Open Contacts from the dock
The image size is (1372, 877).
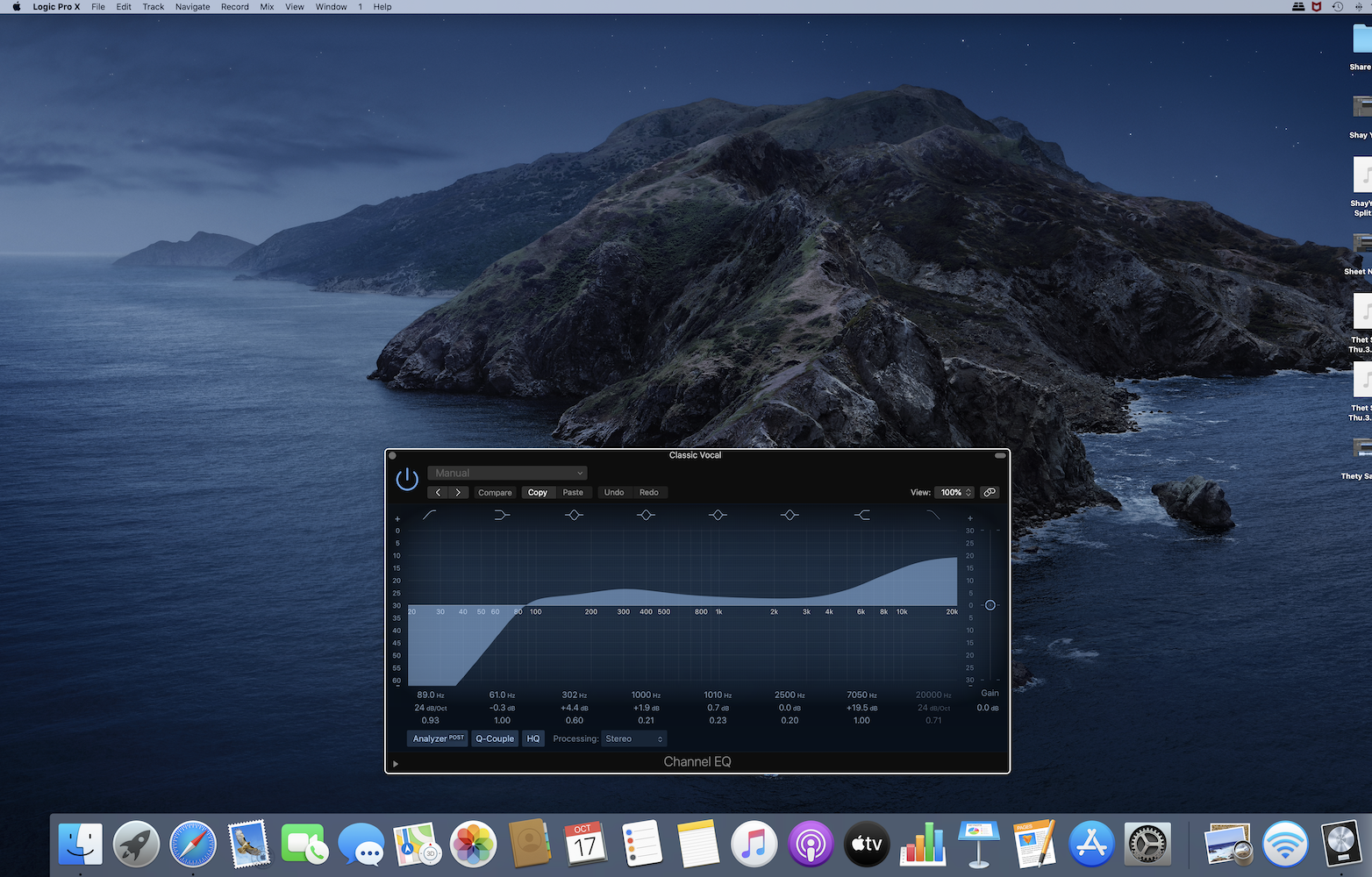(529, 845)
